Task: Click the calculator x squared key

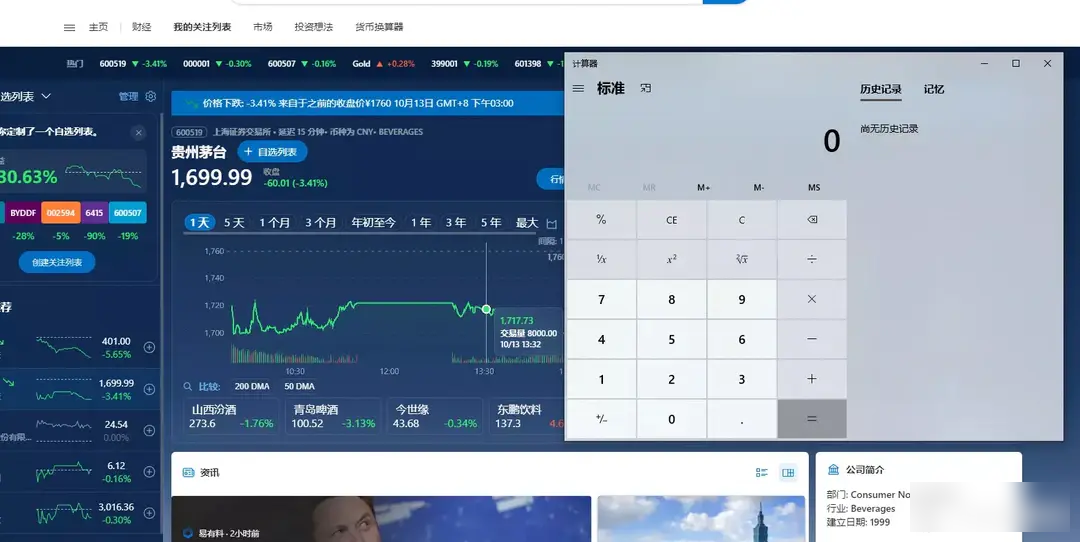Action: pyautogui.click(x=672, y=260)
